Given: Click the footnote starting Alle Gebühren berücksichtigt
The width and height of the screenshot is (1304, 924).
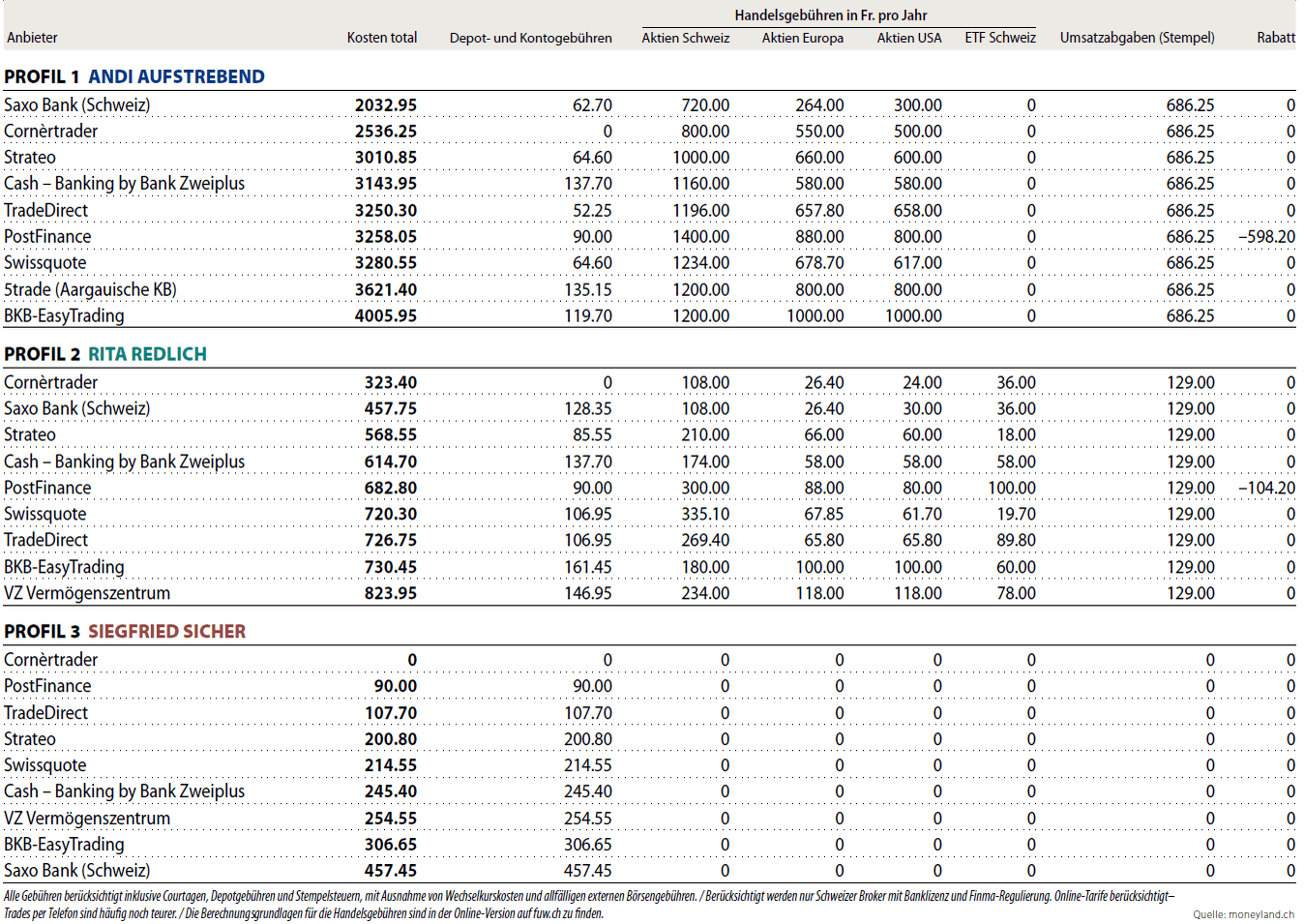Looking at the screenshot, I should point(589,905).
